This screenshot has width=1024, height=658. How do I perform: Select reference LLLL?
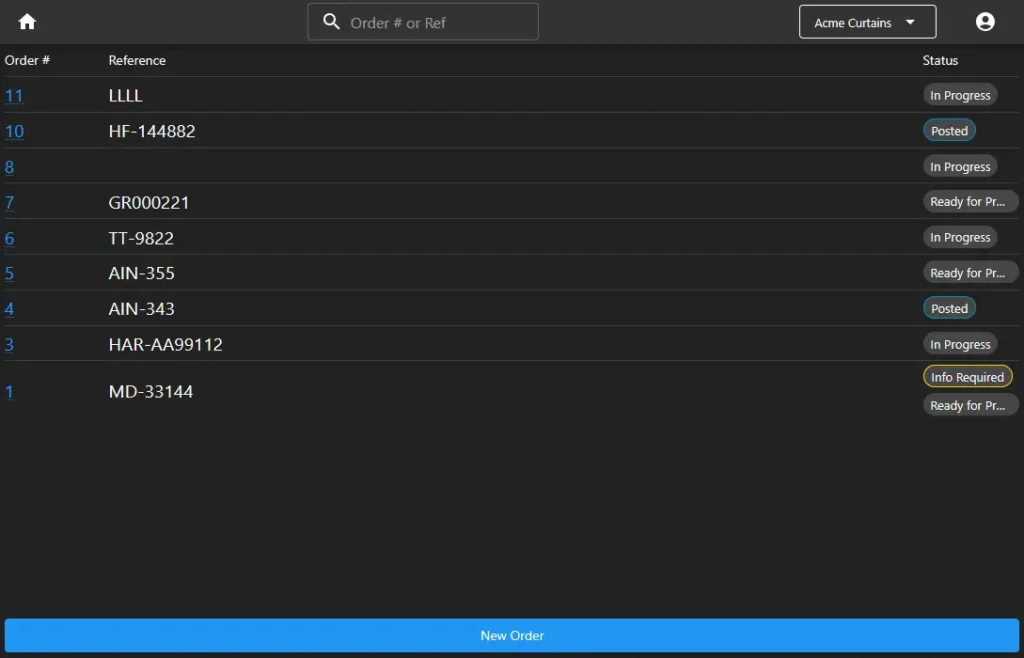[125, 95]
